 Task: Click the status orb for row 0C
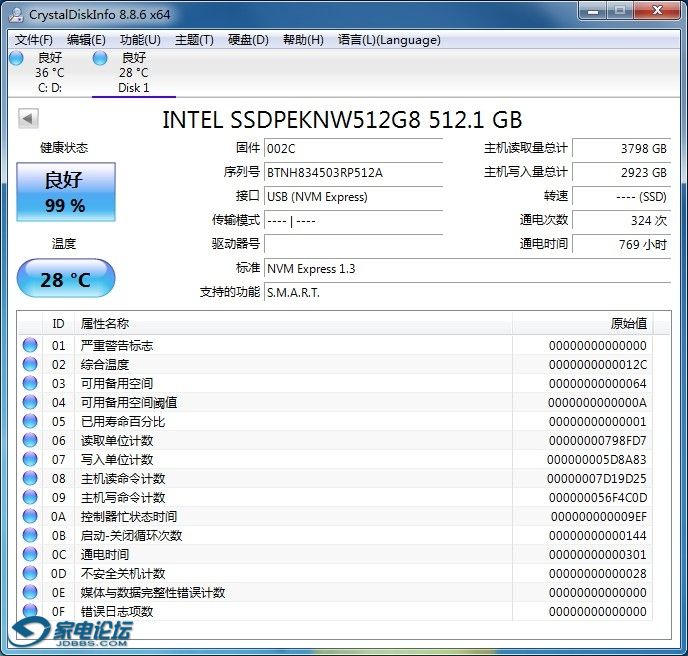30,554
